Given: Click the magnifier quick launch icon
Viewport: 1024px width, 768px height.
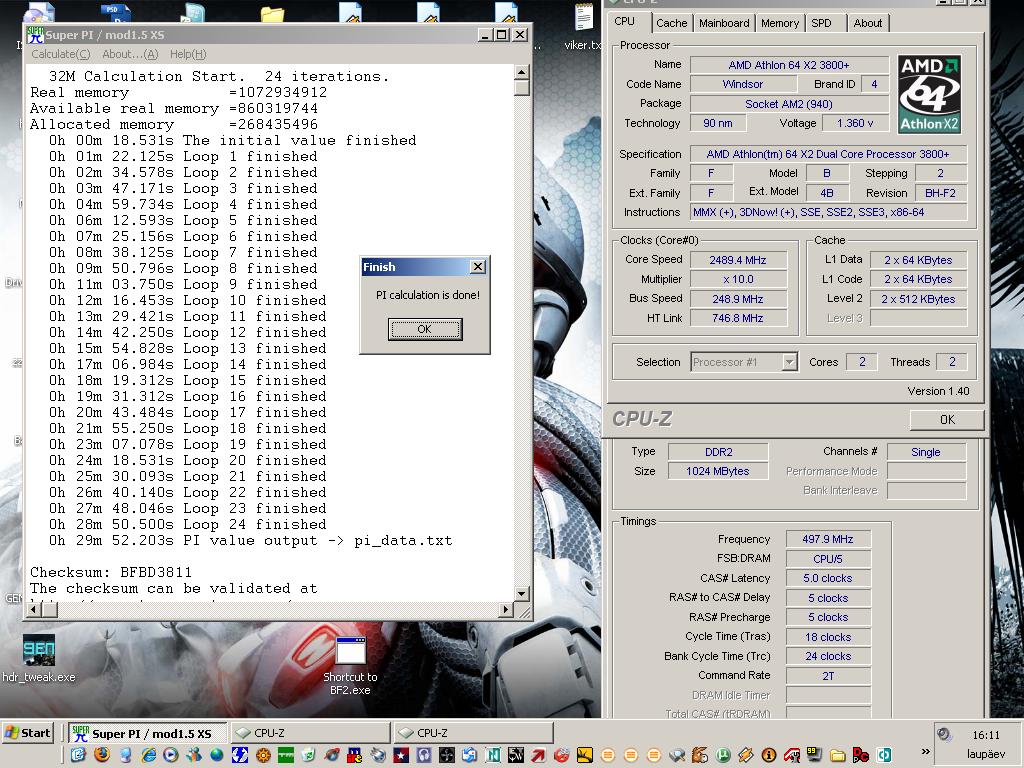Looking at the screenshot, I should [677, 755].
